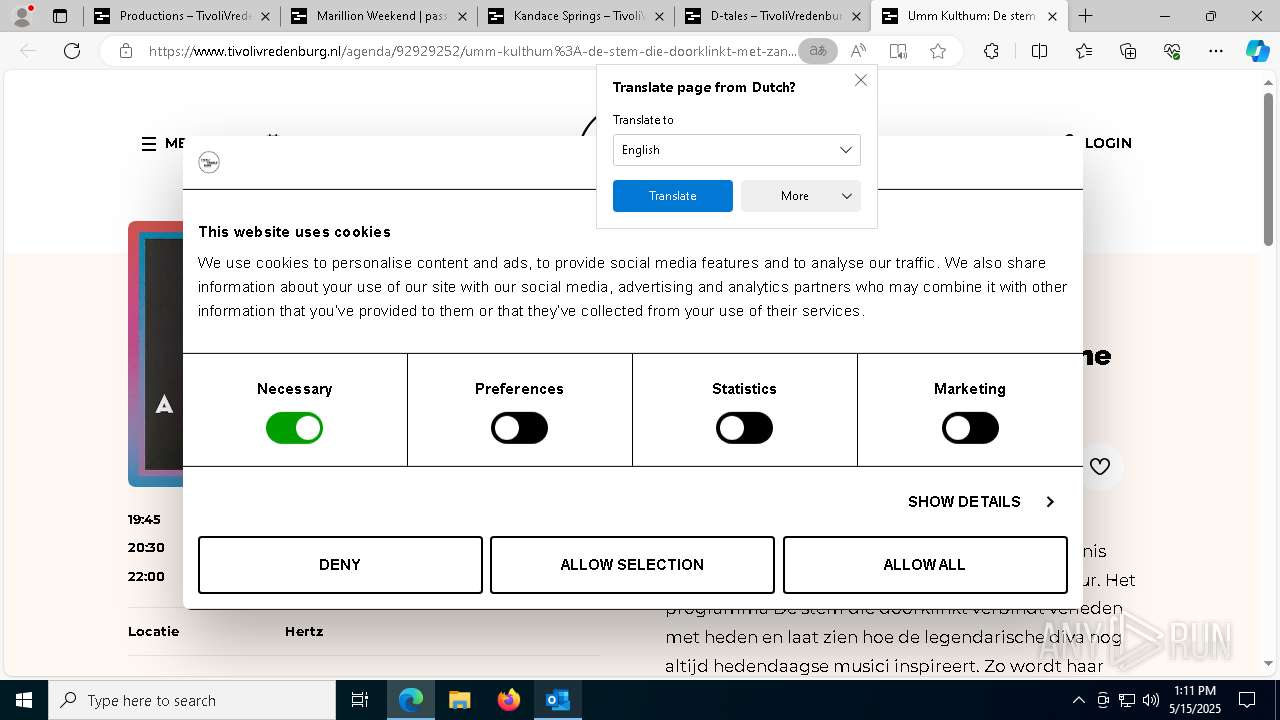Click the address bar URL field

tap(472, 51)
